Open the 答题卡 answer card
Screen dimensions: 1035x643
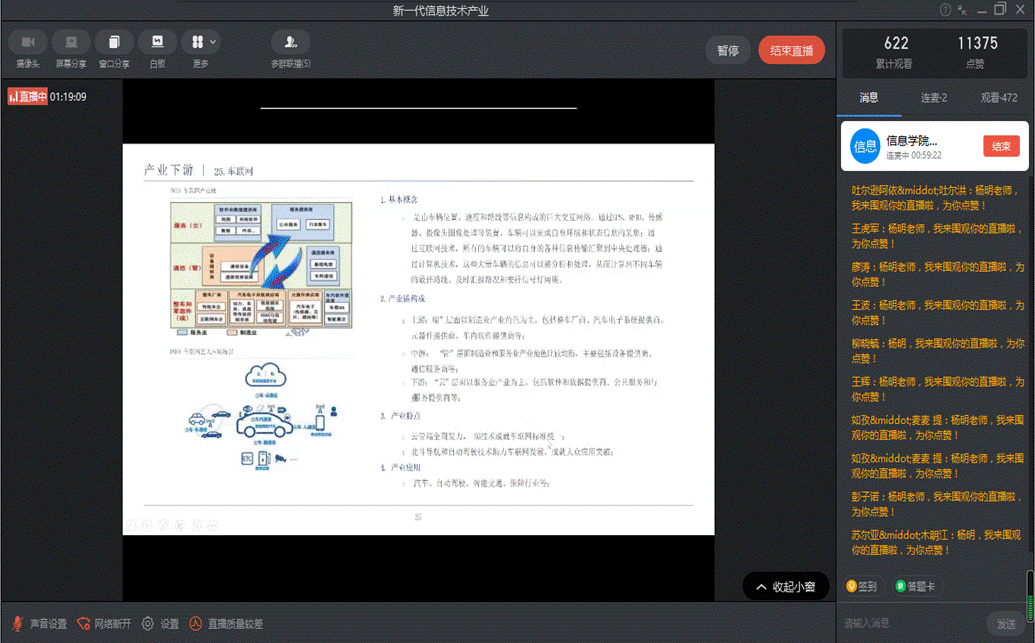point(917,586)
